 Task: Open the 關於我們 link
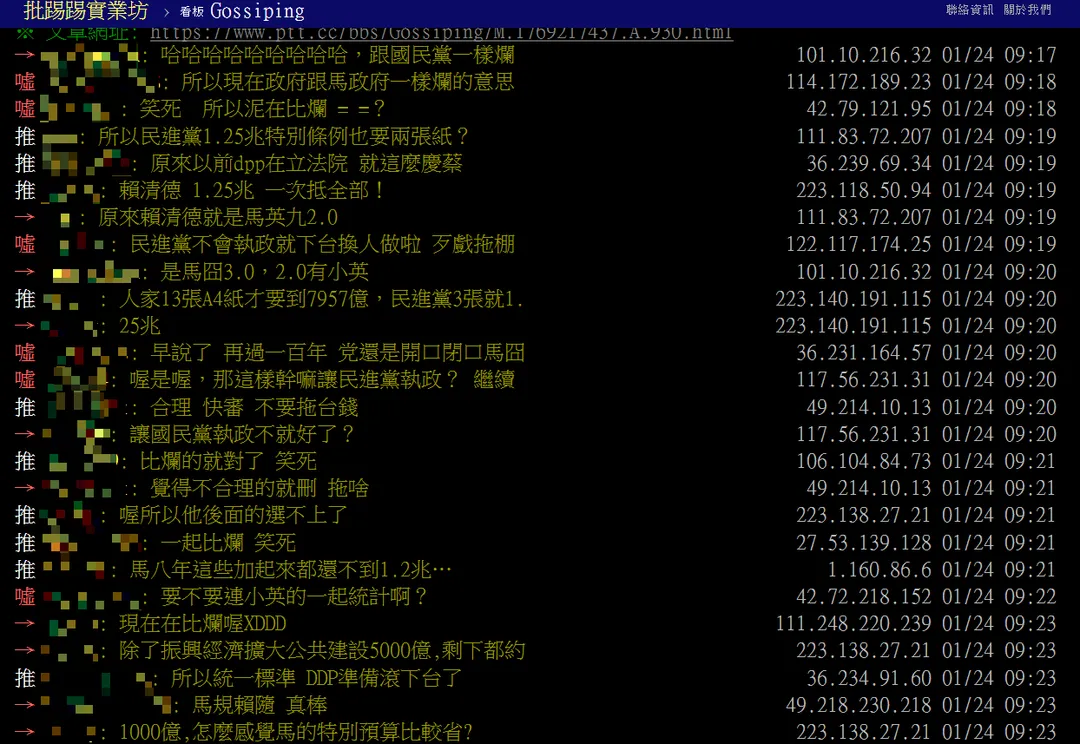[1027, 10]
